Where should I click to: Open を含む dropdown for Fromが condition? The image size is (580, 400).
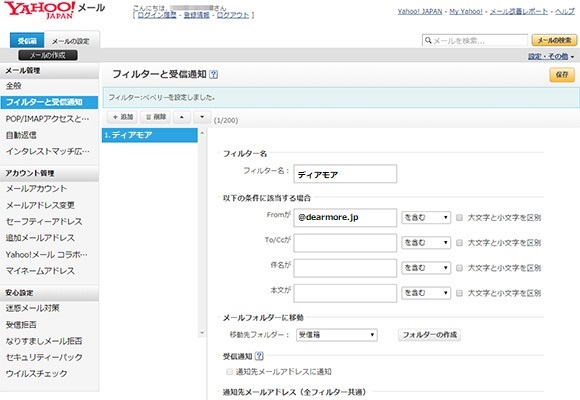point(426,218)
